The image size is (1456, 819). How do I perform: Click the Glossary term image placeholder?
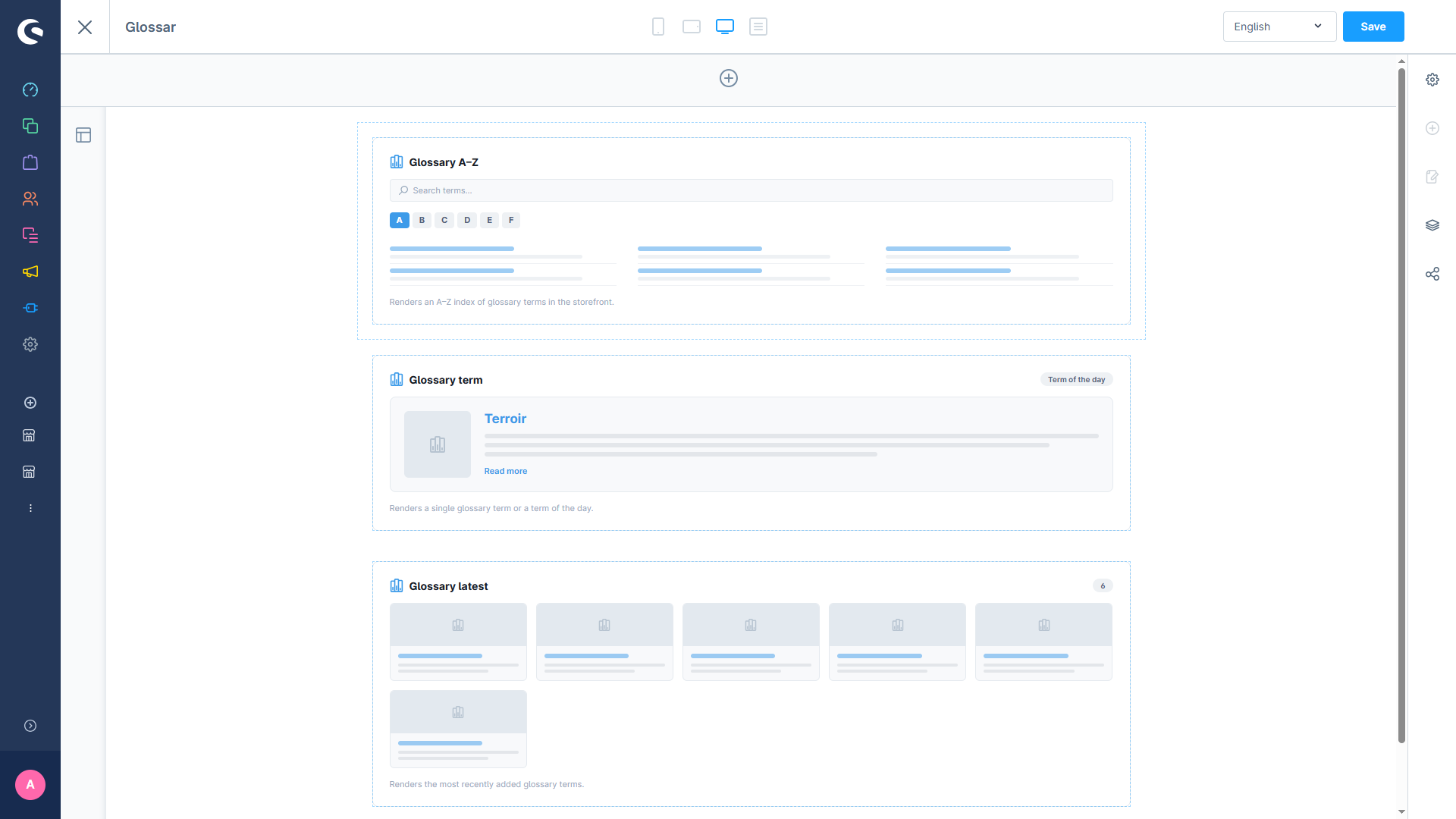(438, 444)
